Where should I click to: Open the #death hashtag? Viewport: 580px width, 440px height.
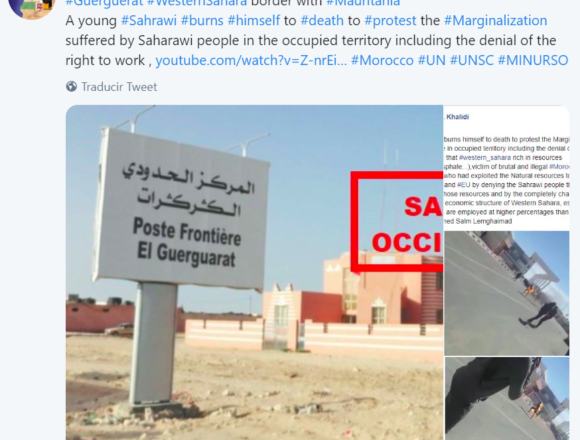click(322, 21)
